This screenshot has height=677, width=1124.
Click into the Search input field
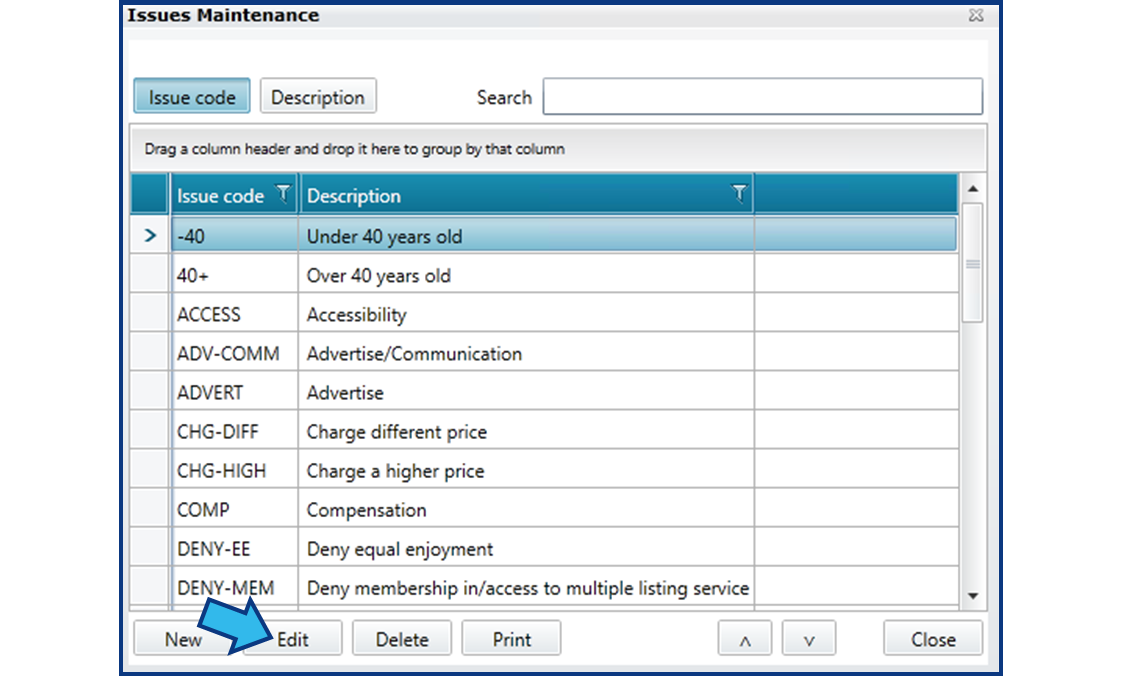point(763,96)
